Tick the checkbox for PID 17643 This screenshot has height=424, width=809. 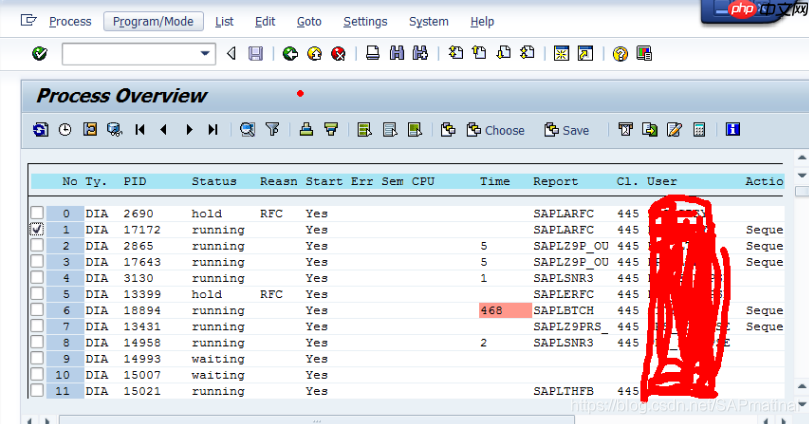point(37,261)
